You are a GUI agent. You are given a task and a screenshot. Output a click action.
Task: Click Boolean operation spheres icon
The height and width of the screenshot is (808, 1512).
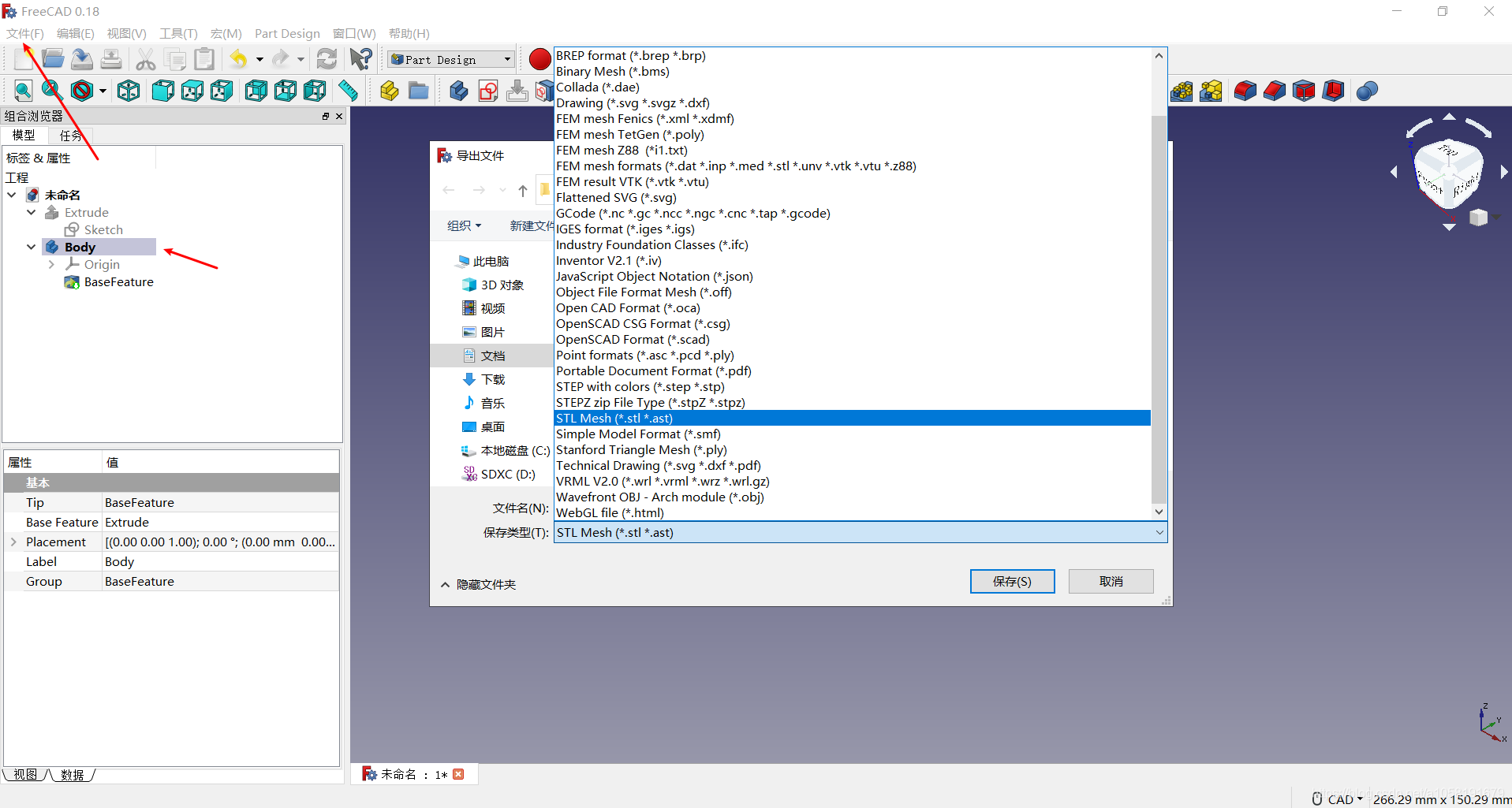coord(1368,91)
